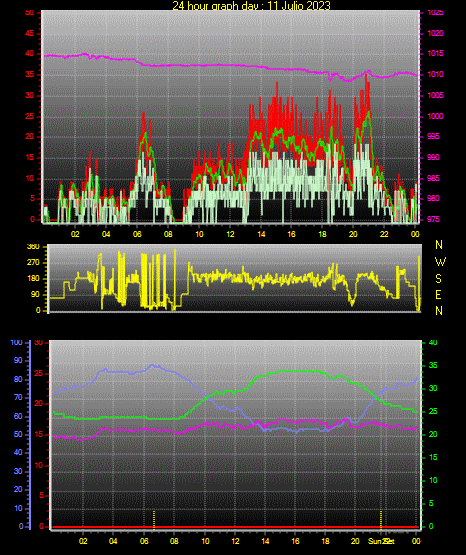Click the 16 hour label under the bottom chart
This screenshot has width=466, height=555.
coord(295,541)
